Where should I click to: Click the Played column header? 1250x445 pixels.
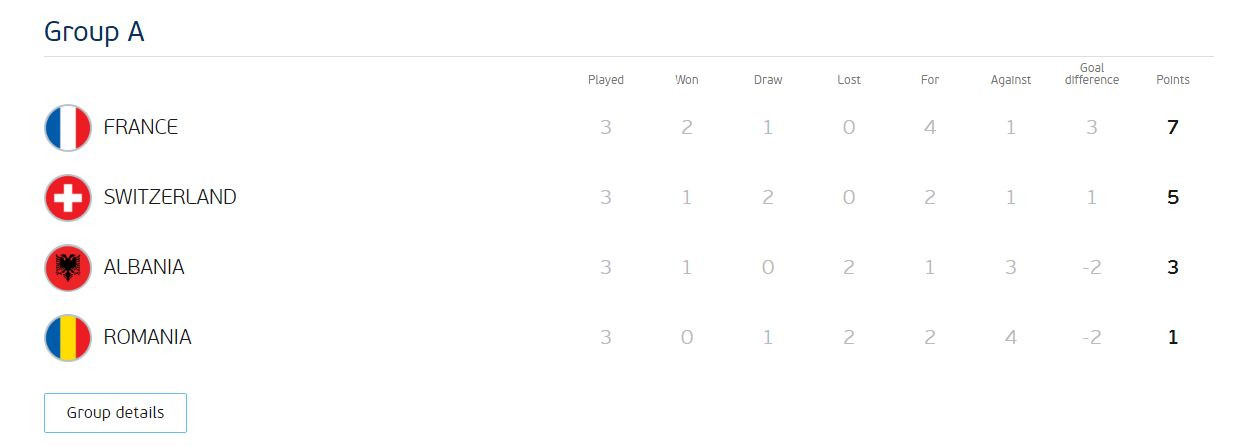tap(606, 80)
